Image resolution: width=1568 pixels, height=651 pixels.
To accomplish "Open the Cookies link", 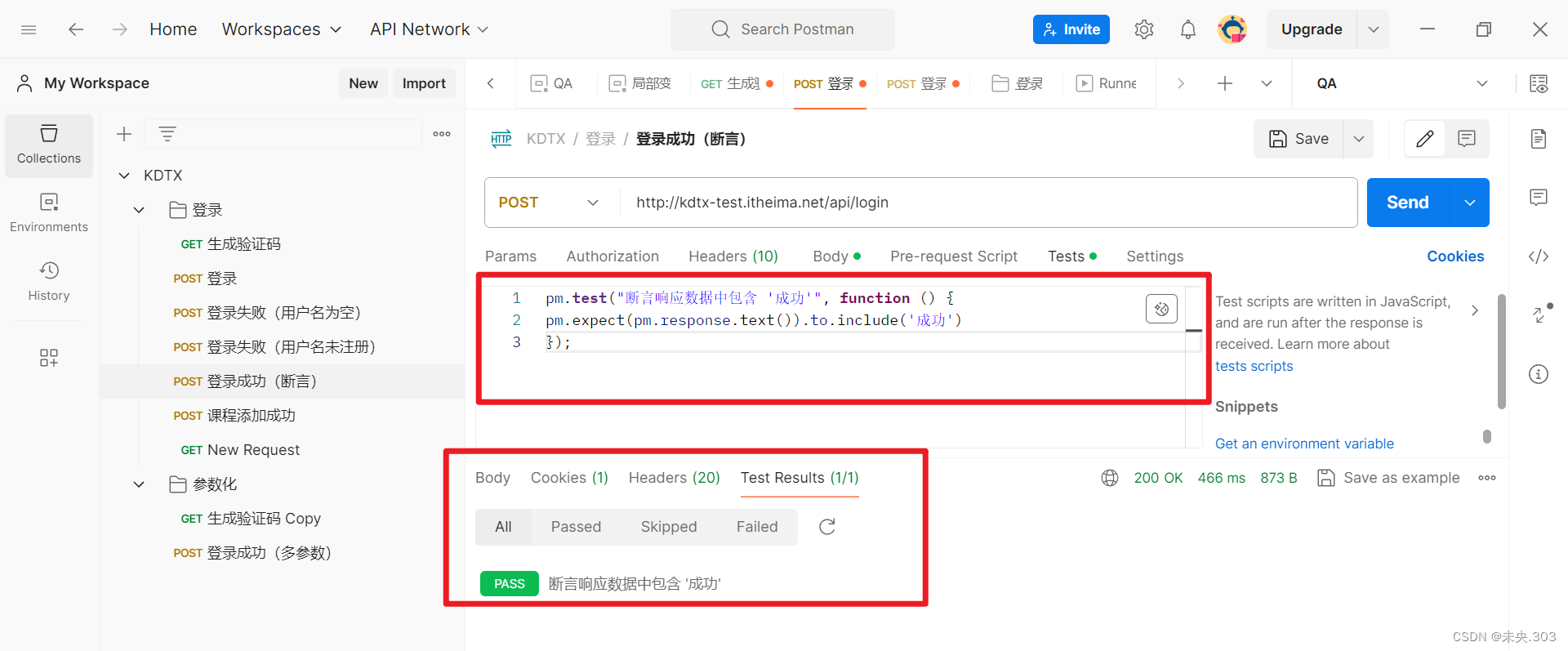I will coord(1455,256).
